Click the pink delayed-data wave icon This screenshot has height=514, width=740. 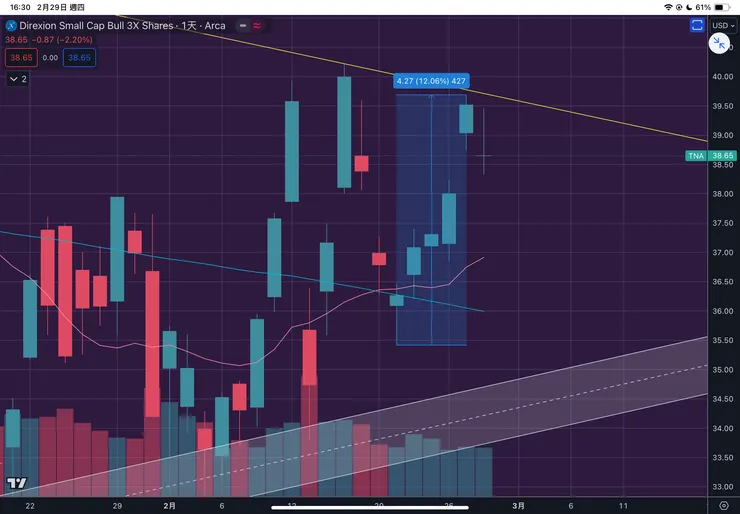pos(257,25)
